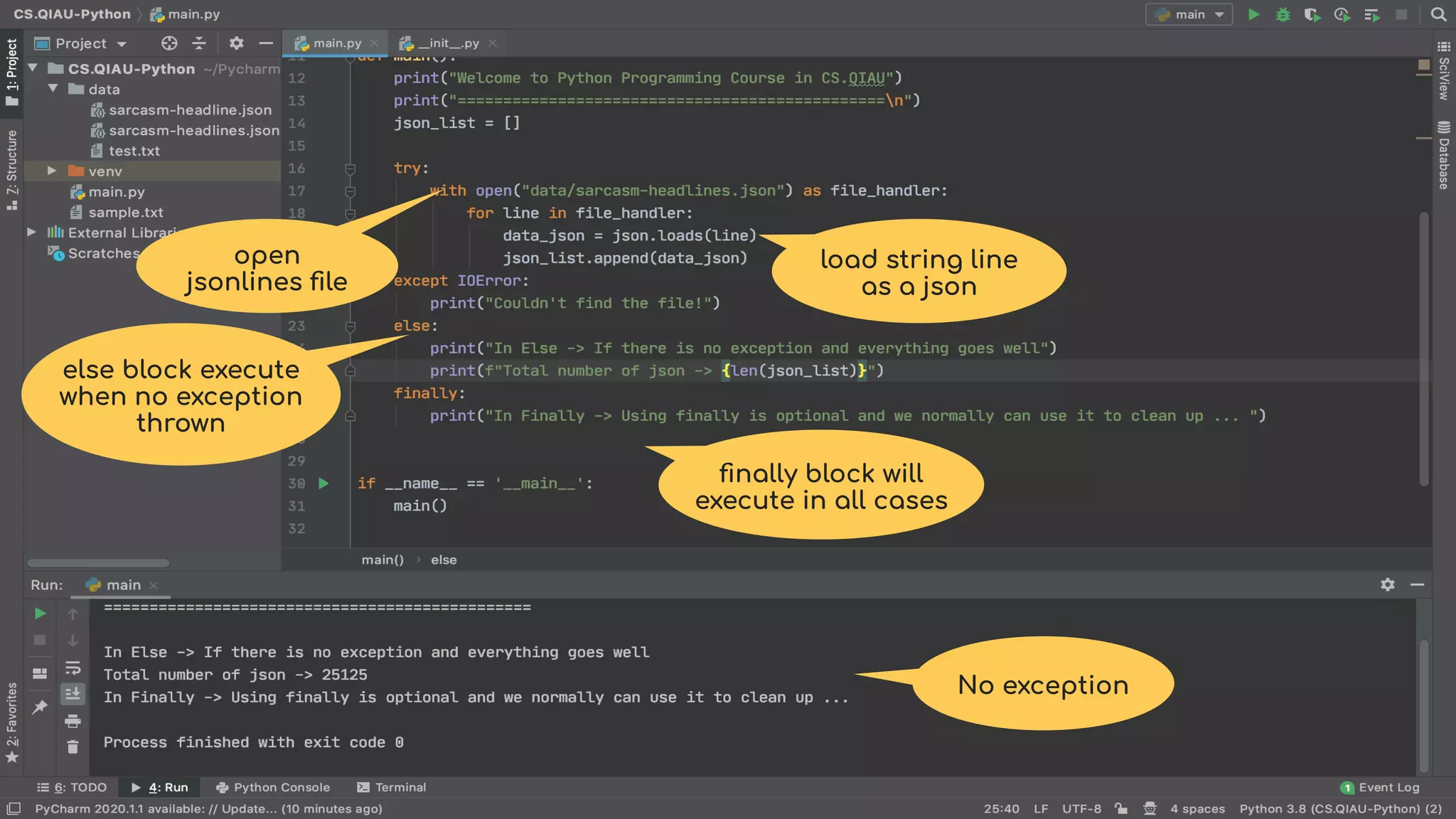Click the green Run button in top toolbar
The image size is (1456, 819).
pos(1254,14)
